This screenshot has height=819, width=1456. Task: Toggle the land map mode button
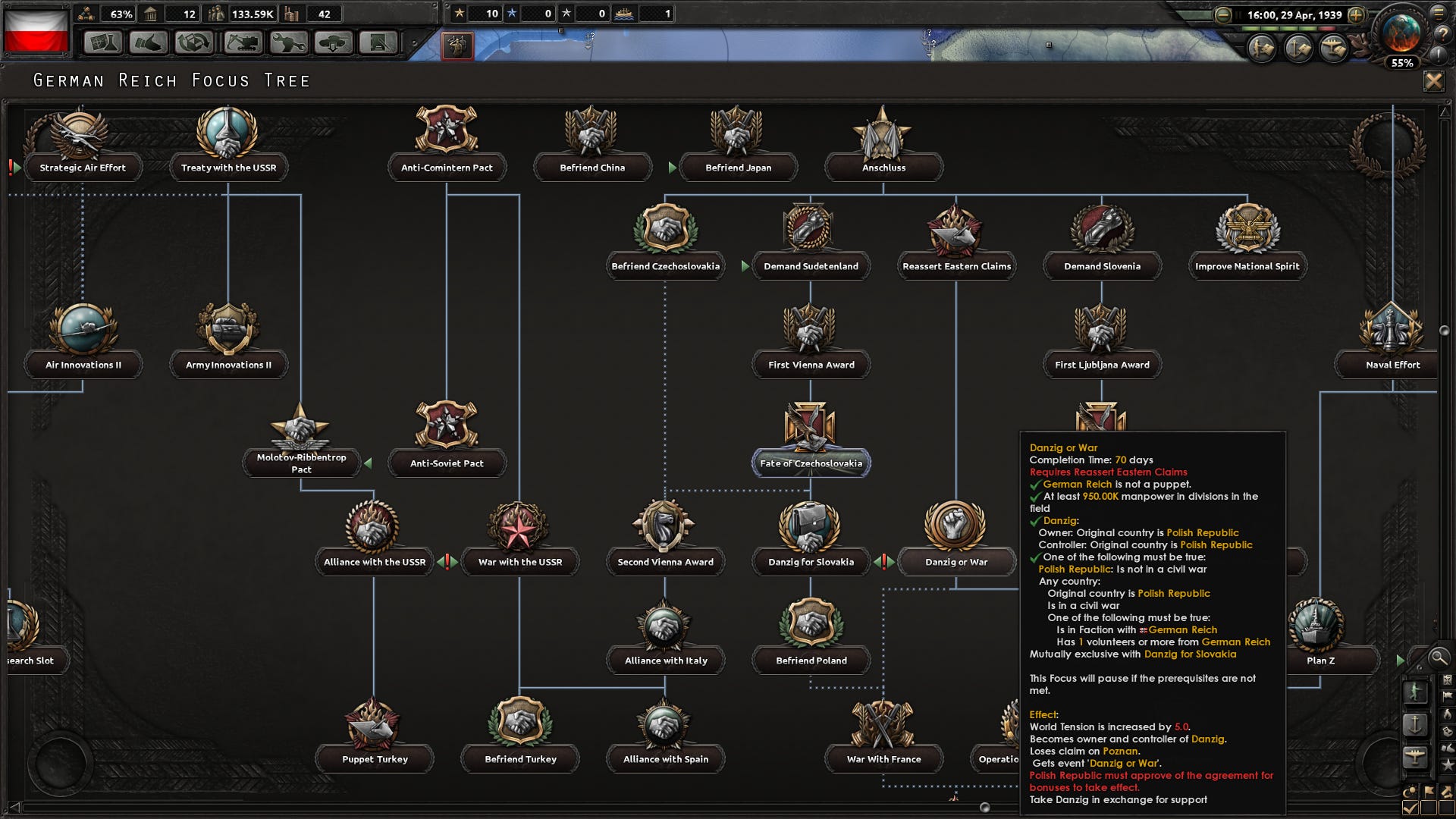pyautogui.click(x=1415, y=692)
